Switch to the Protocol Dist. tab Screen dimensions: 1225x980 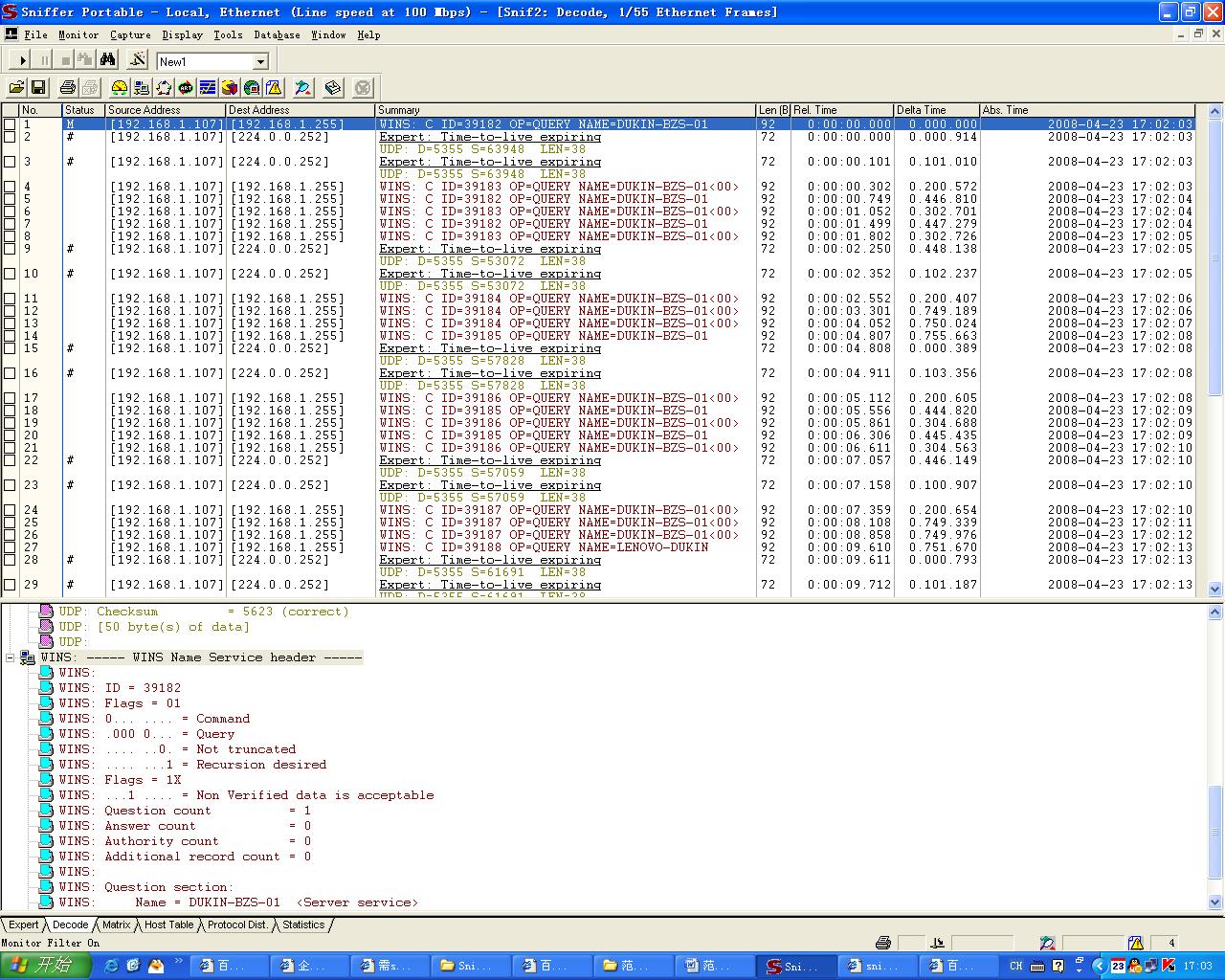pyautogui.click(x=237, y=924)
